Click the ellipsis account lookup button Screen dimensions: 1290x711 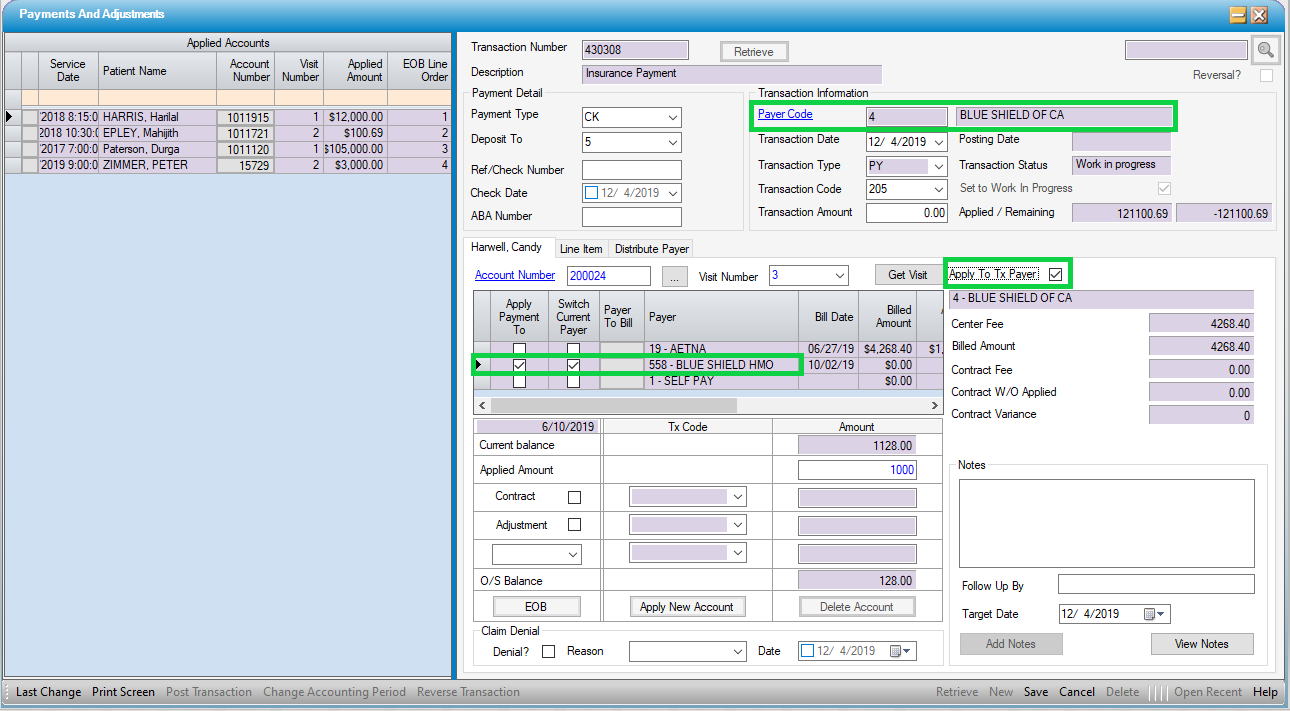(x=676, y=276)
